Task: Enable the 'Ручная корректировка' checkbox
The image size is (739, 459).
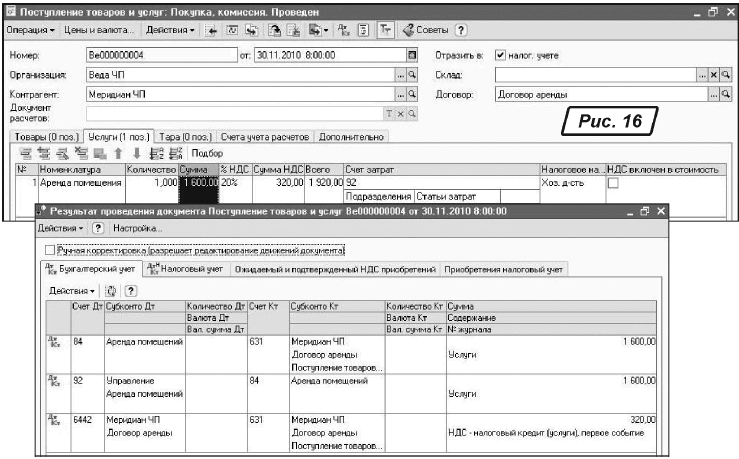Action: click(x=50, y=249)
